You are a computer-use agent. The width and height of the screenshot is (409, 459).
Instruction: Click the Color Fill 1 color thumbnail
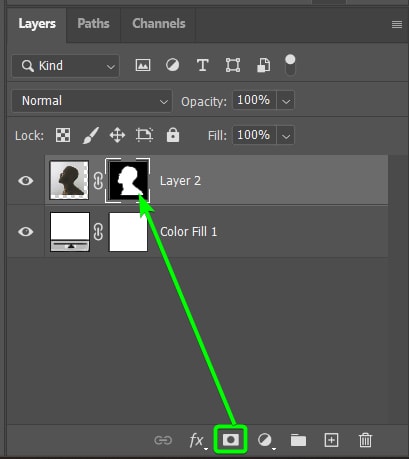click(x=70, y=232)
